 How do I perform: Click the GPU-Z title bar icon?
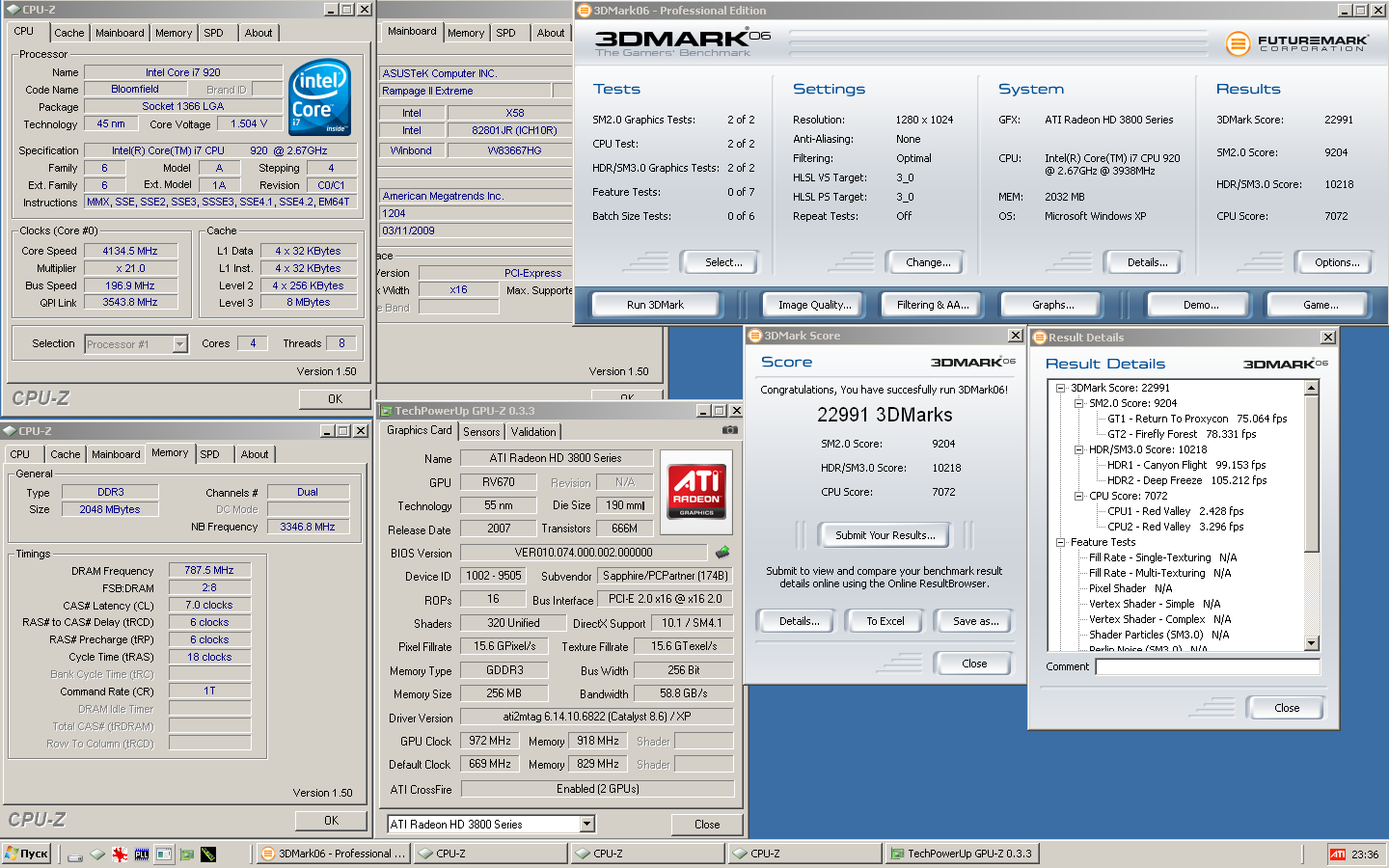coord(386,411)
